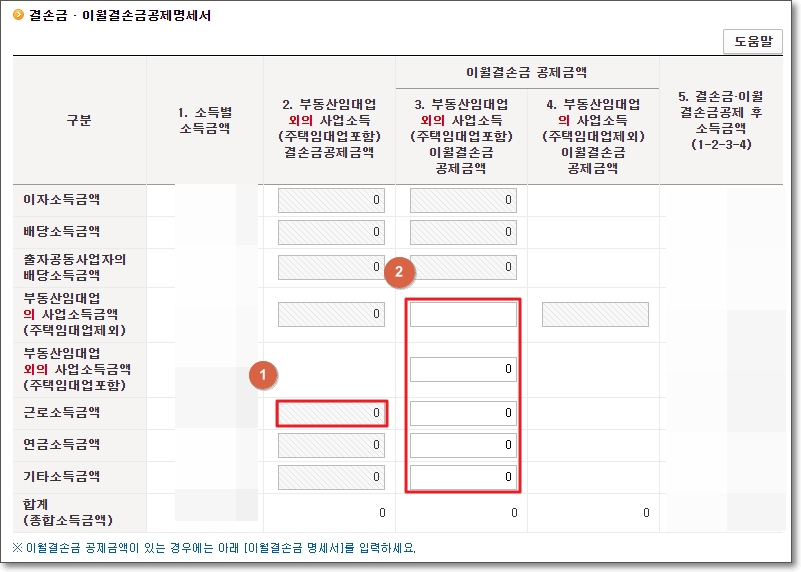Select column 2 field for 출자공동사업자의 배당소득금액

tap(331, 267)
